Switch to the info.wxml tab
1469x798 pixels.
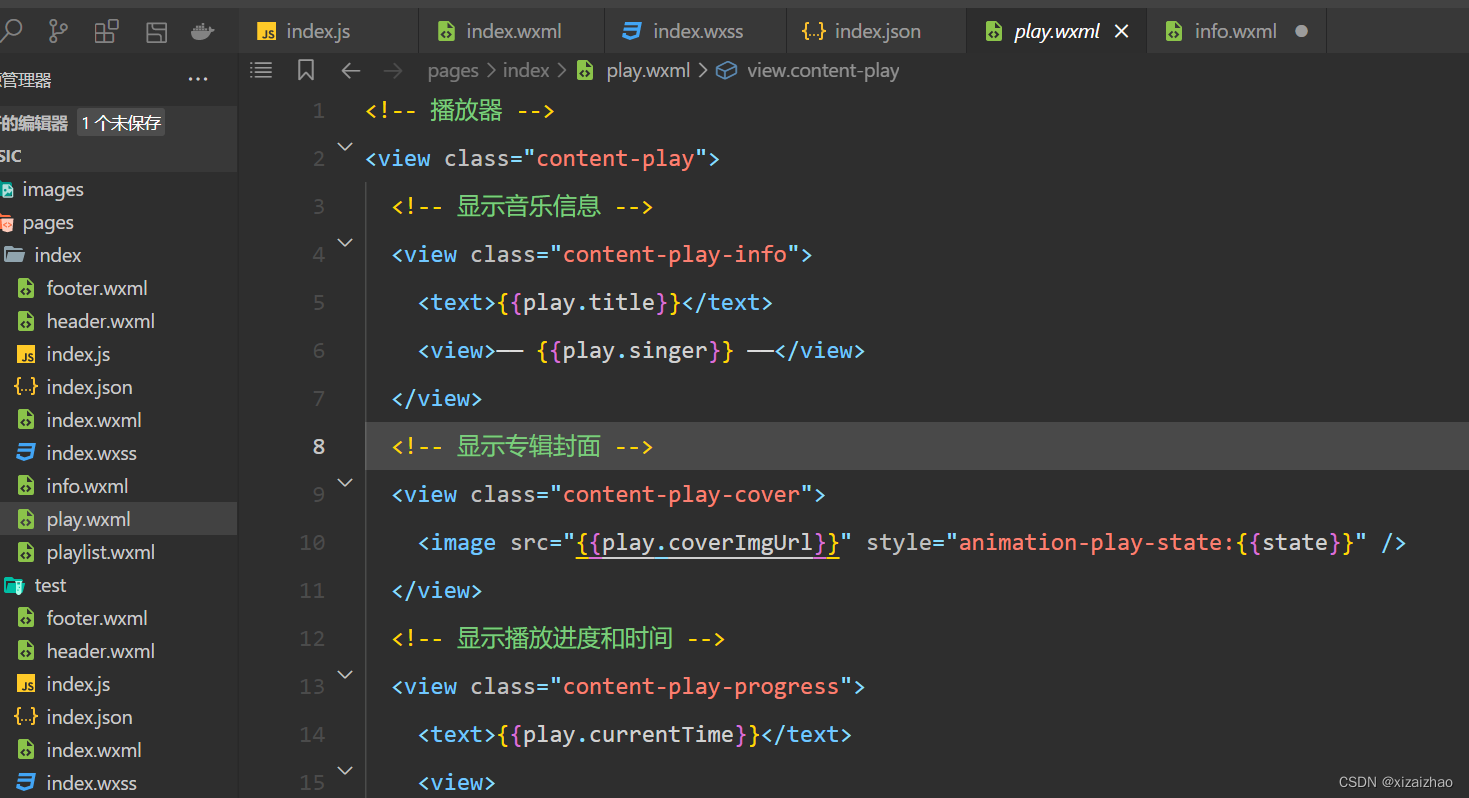coord(1235,31)
